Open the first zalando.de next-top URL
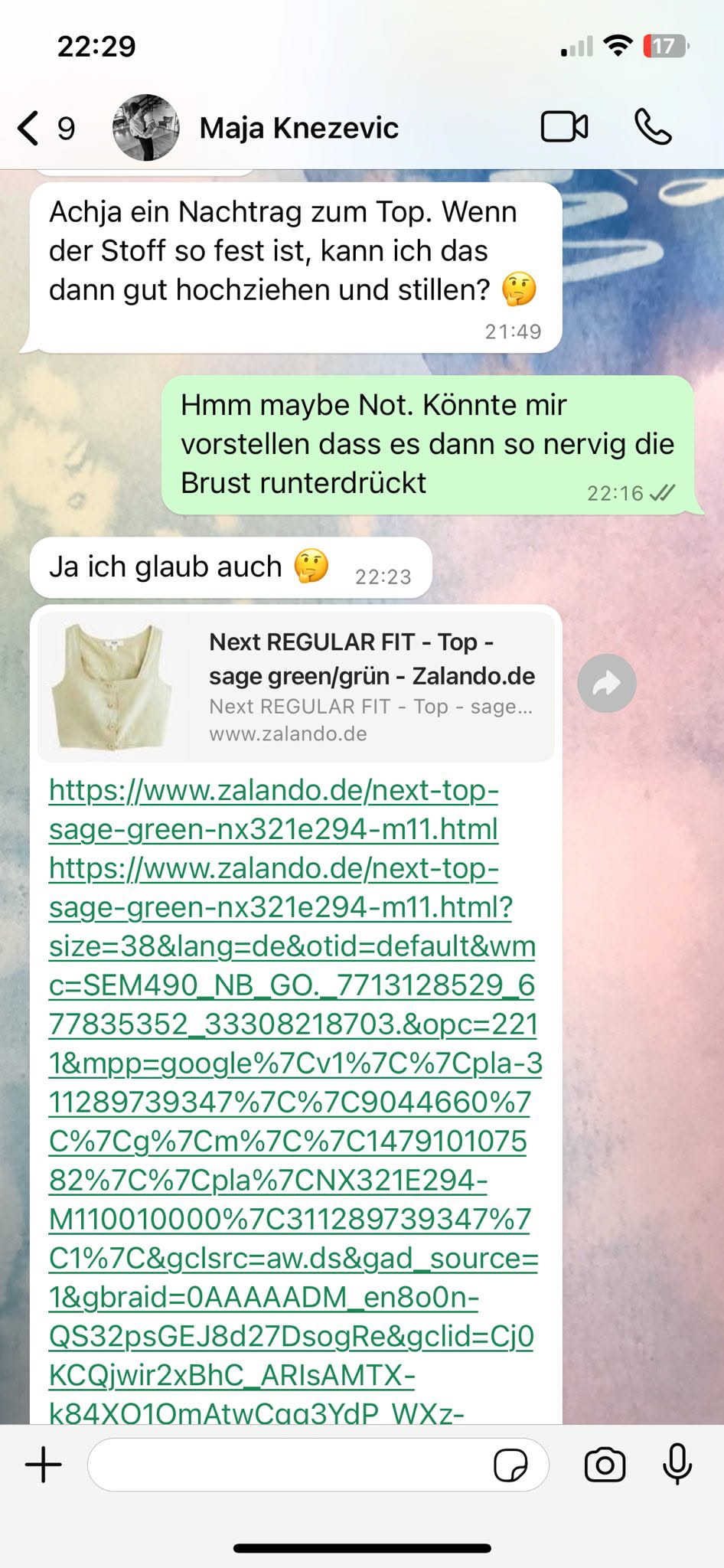 [x=274, y=809]
